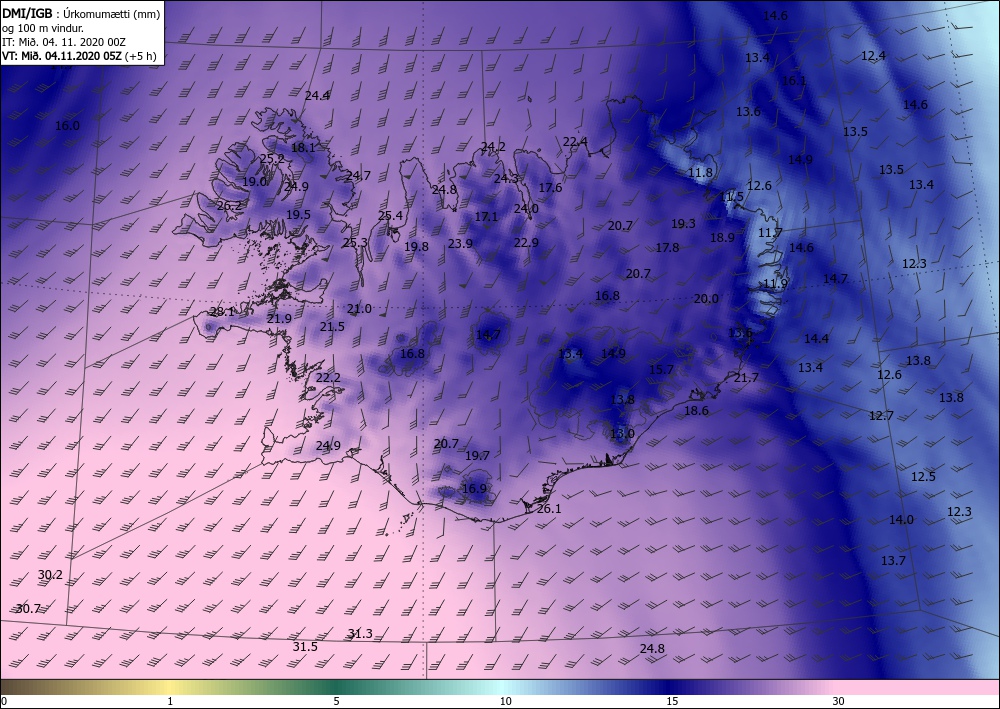This screenshot has height=709, width=1000.
Task: Click the map value "24.4"
Action: point(317,96)
